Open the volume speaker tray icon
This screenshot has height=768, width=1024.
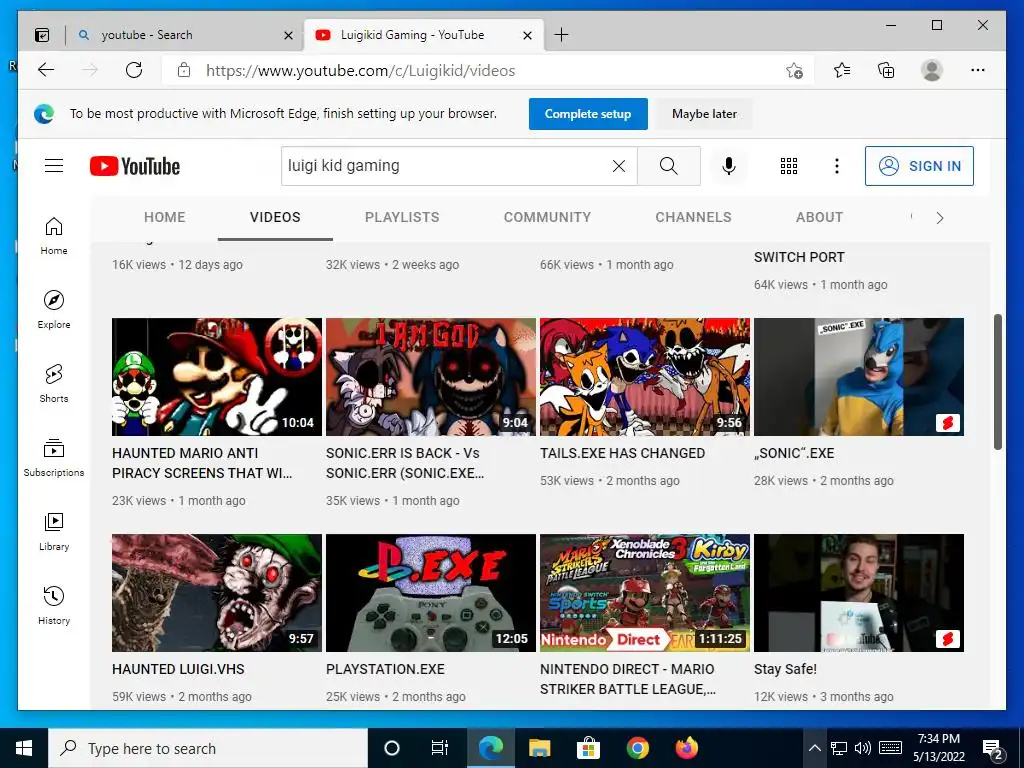863,748
